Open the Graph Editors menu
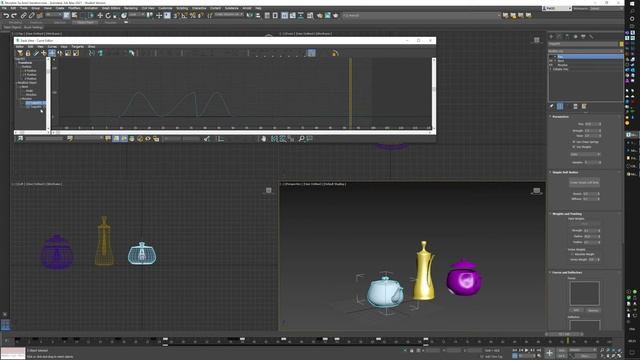 (111, 8)
